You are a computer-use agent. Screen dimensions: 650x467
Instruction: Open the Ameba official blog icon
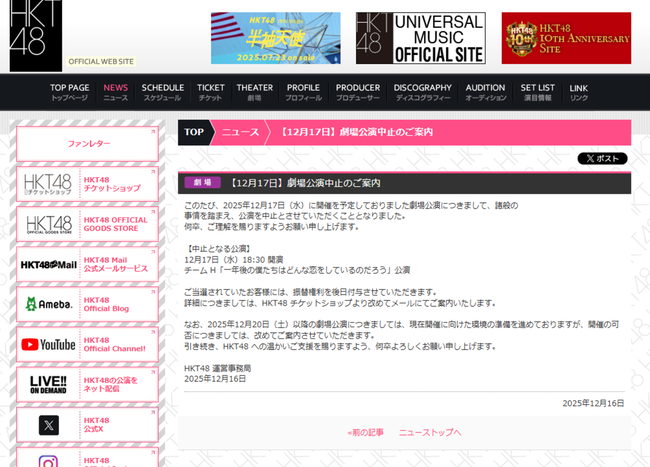[x=49, y=304]
